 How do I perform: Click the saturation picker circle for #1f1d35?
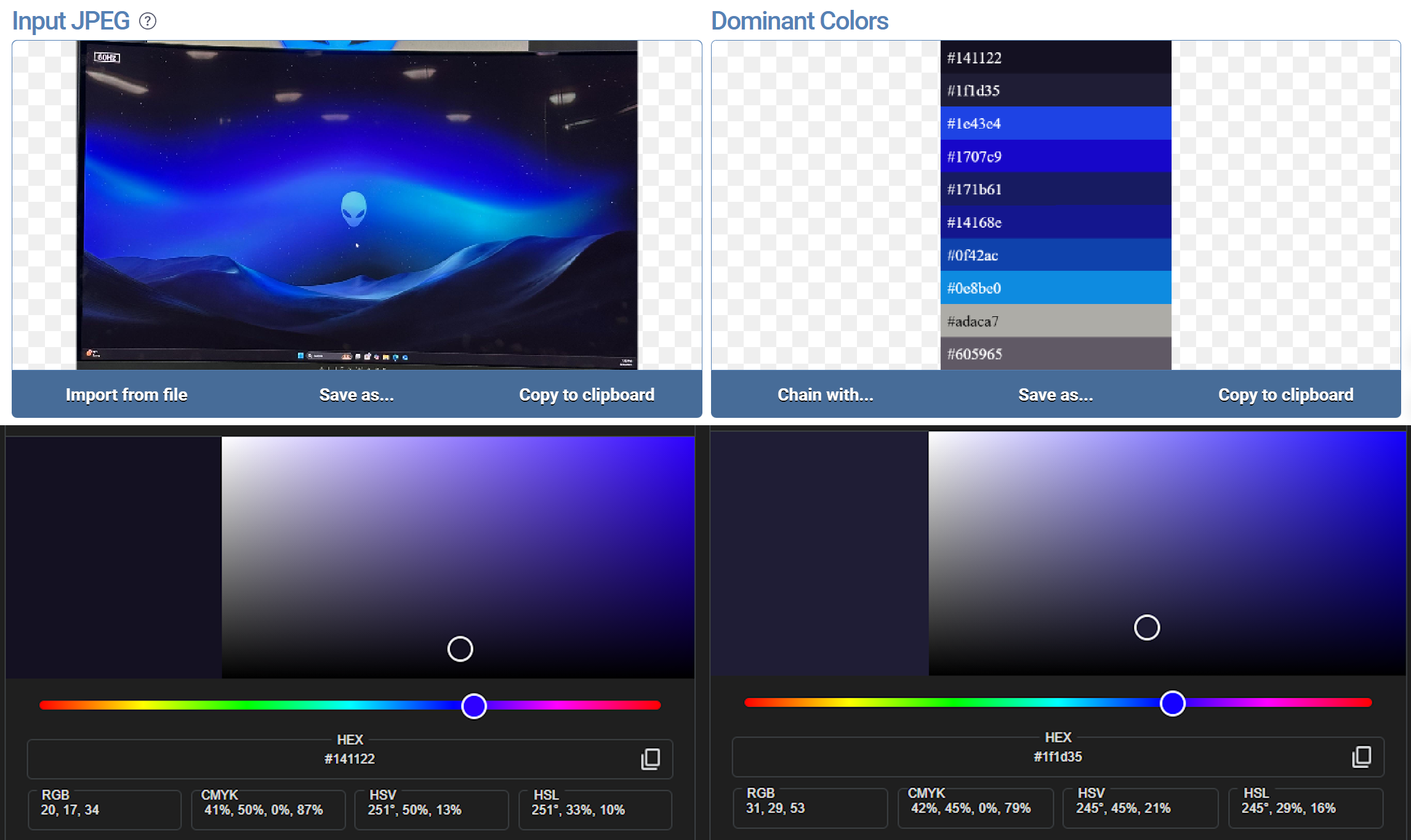pyautogui.click(x=1147, y=627)
